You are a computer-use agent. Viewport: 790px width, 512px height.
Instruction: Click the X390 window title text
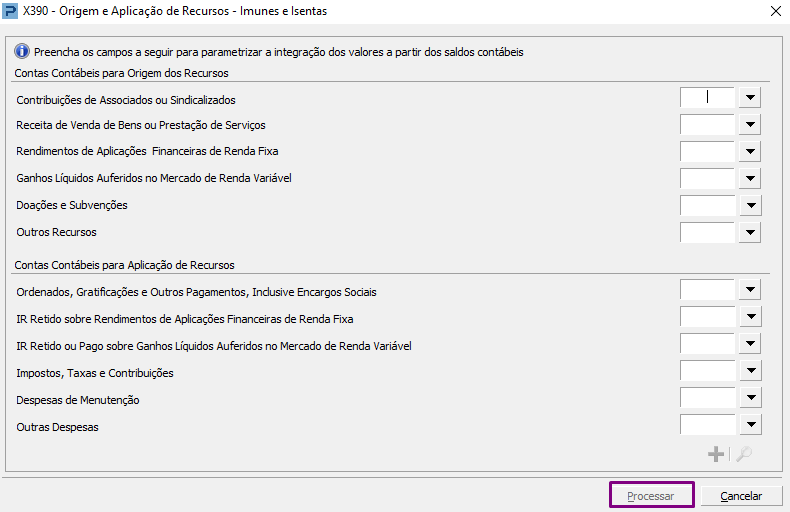pos(175,11)
